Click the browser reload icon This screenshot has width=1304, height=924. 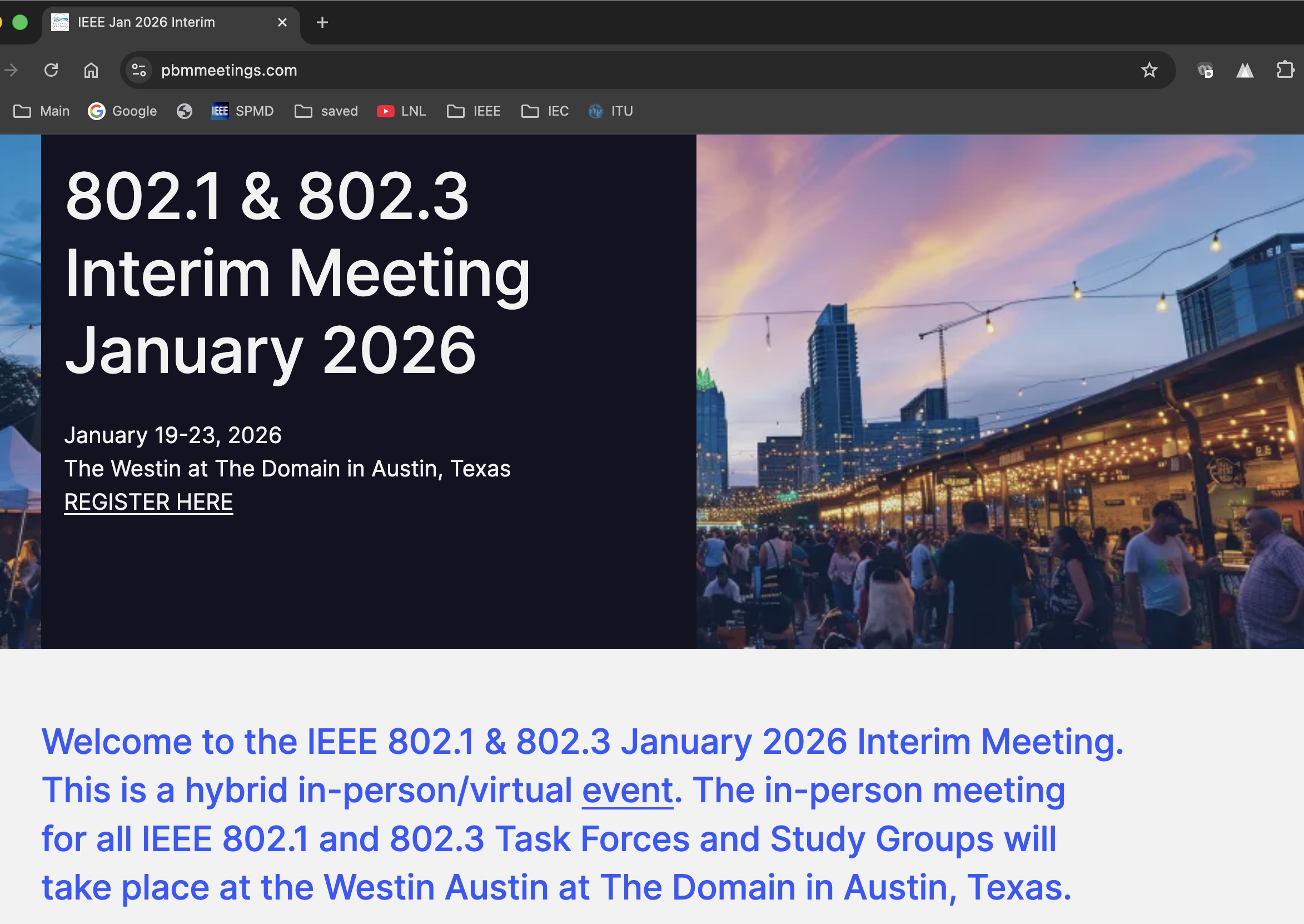pos(51,70)
